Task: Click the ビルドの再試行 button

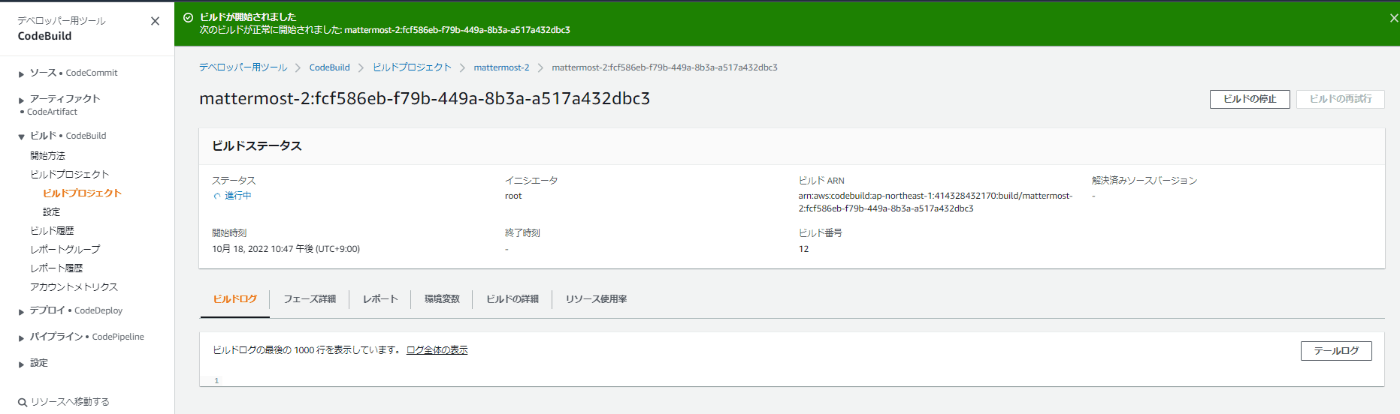Action: [x=1340, y=99]
